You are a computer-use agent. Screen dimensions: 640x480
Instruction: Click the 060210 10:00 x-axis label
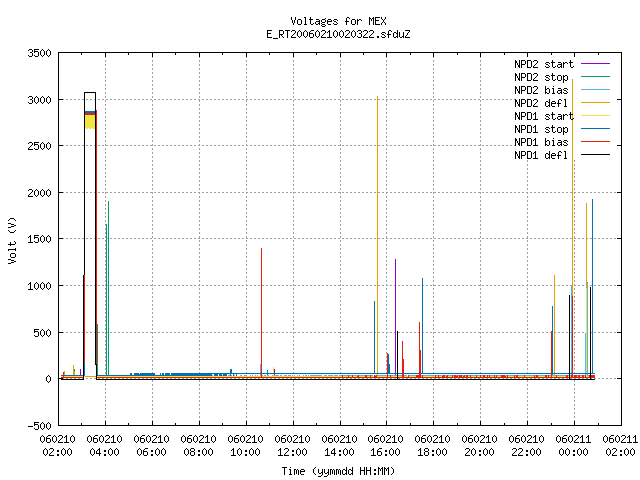245,446
